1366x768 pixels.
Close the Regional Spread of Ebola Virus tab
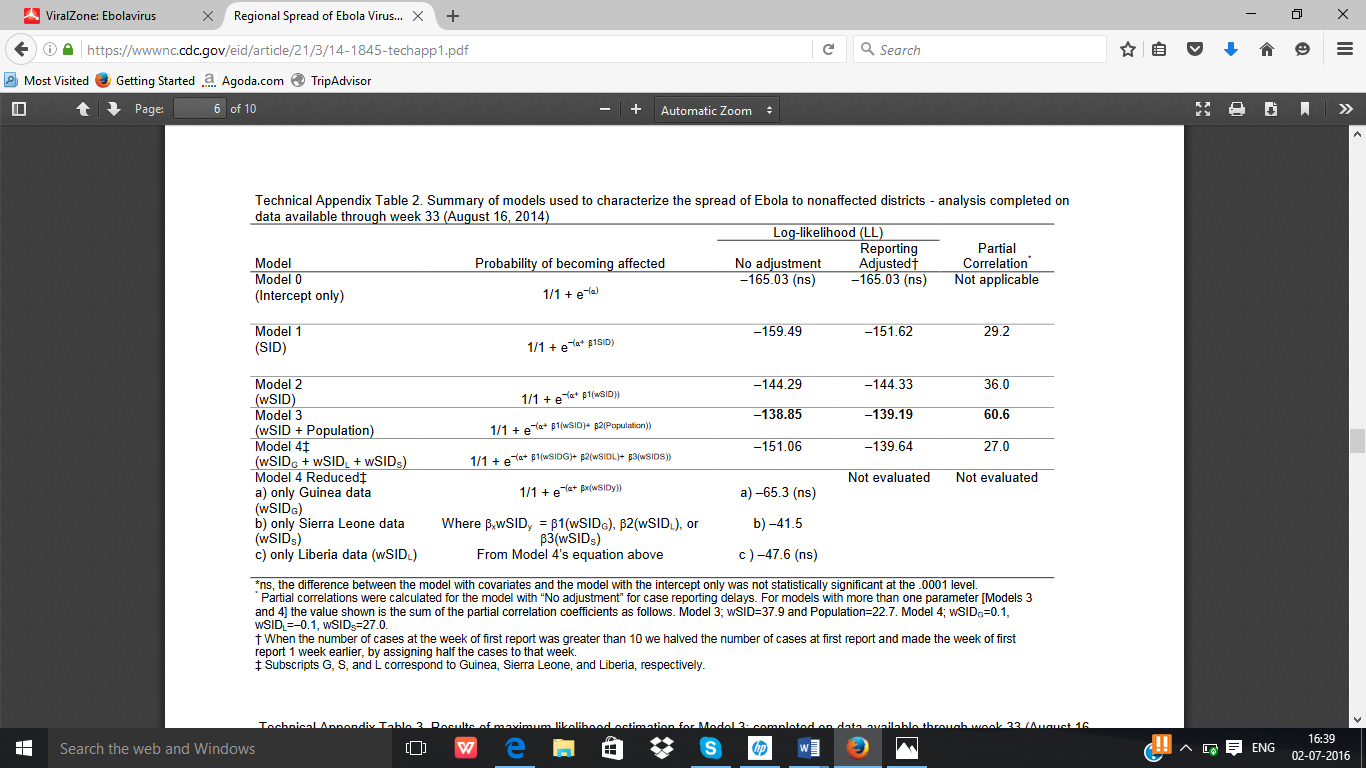click(420, 16)
